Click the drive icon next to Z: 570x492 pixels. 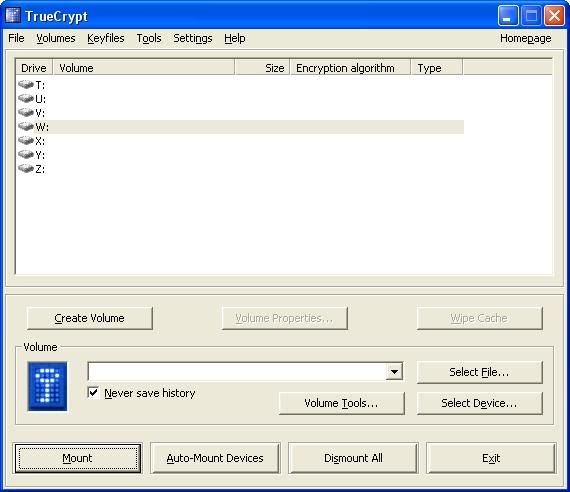coord(26,168)
